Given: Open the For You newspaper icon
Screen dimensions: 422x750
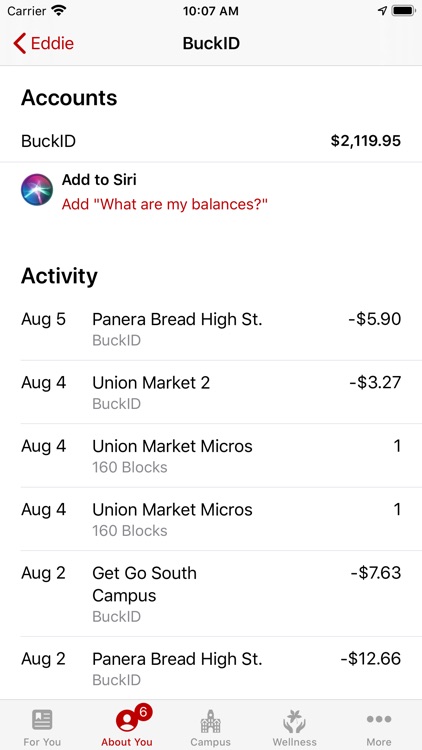Looking at the screenshot, I should point(42,720).
